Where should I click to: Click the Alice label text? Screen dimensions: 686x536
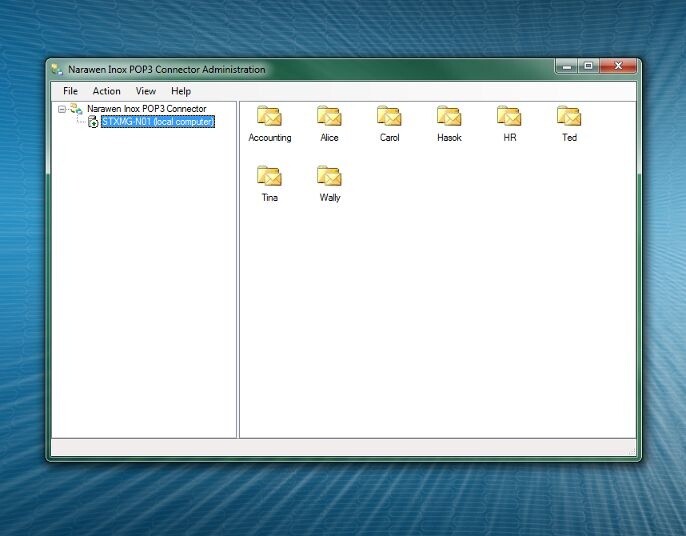click(x=329, y=137)
